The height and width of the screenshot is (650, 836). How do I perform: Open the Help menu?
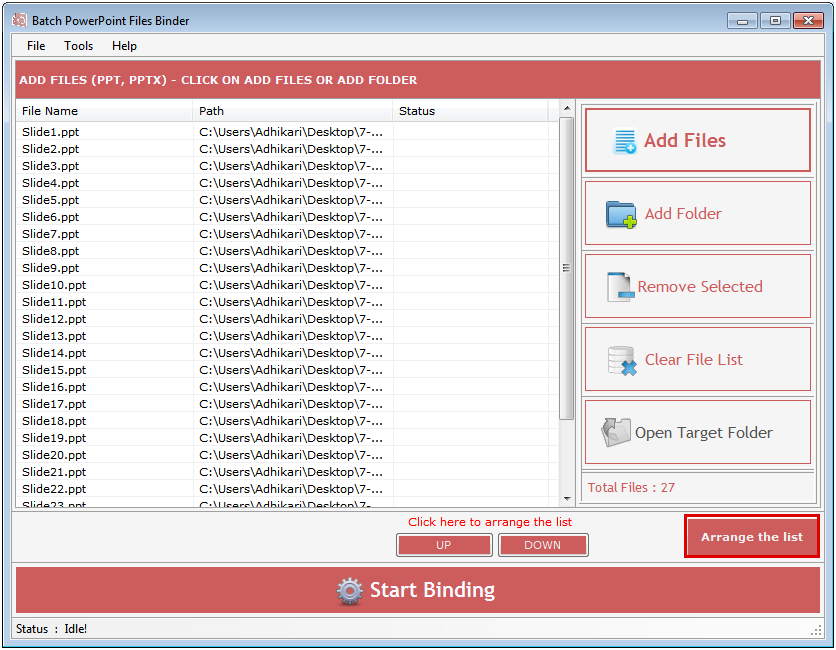point(124,46)
